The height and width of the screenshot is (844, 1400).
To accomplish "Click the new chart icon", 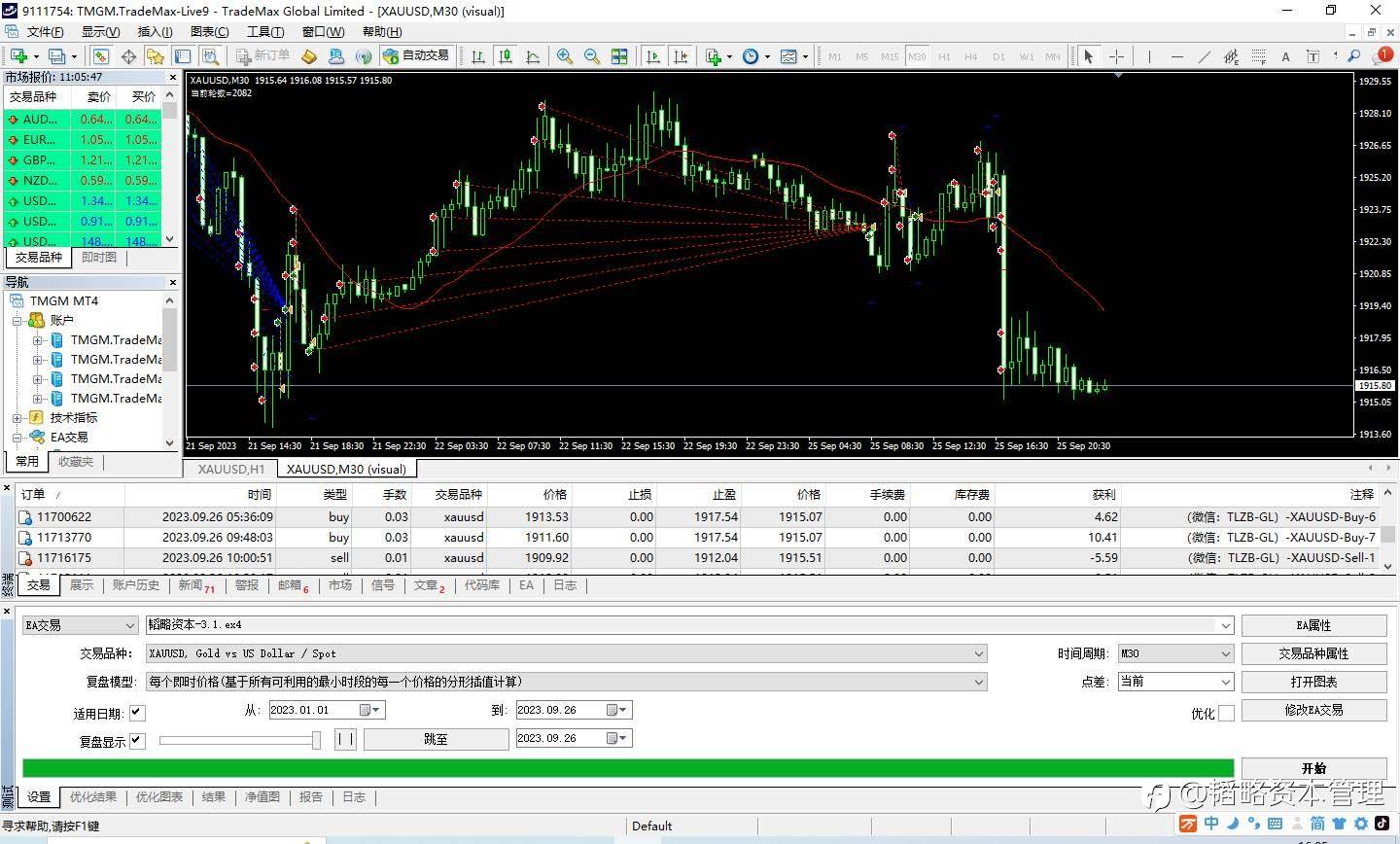I will click(x=18, y=56).
